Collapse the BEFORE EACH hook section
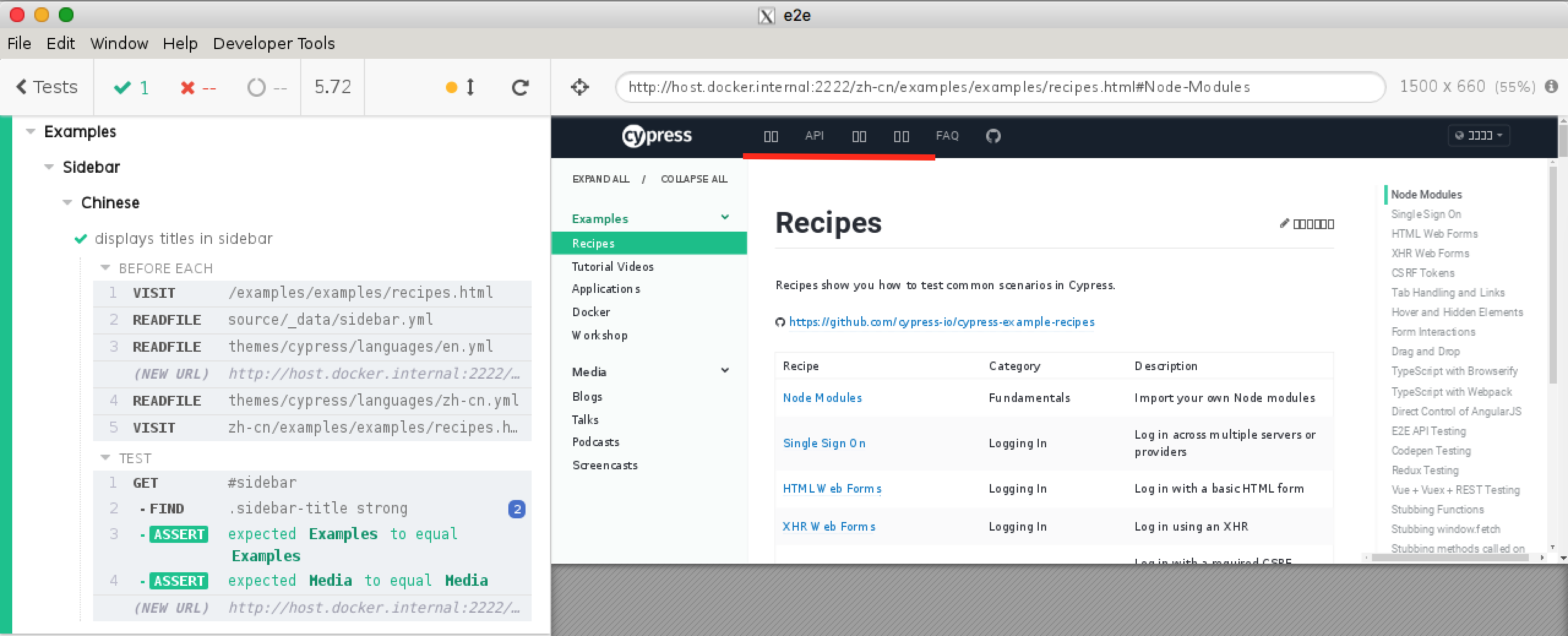This screenshot has width=1568, height=636. coord(105,268)
